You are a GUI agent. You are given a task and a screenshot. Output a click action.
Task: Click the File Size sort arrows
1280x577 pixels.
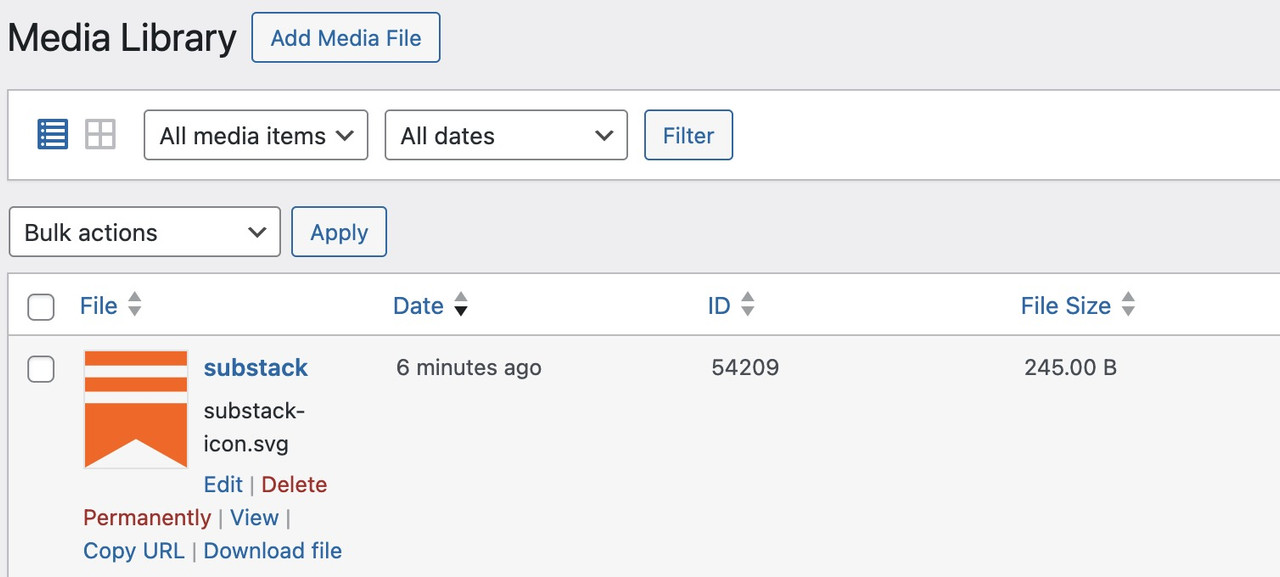pyautogui.click(x=1128, y=305)
